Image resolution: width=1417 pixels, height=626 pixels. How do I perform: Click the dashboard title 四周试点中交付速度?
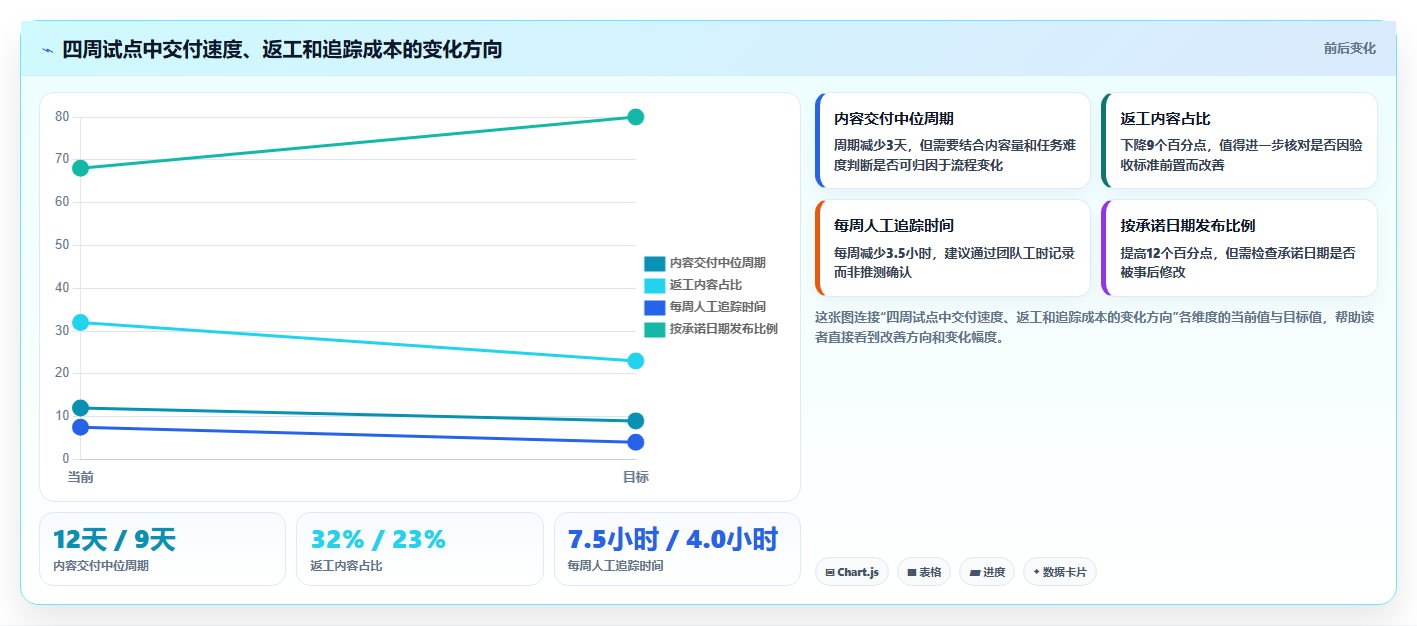point(282,49)
